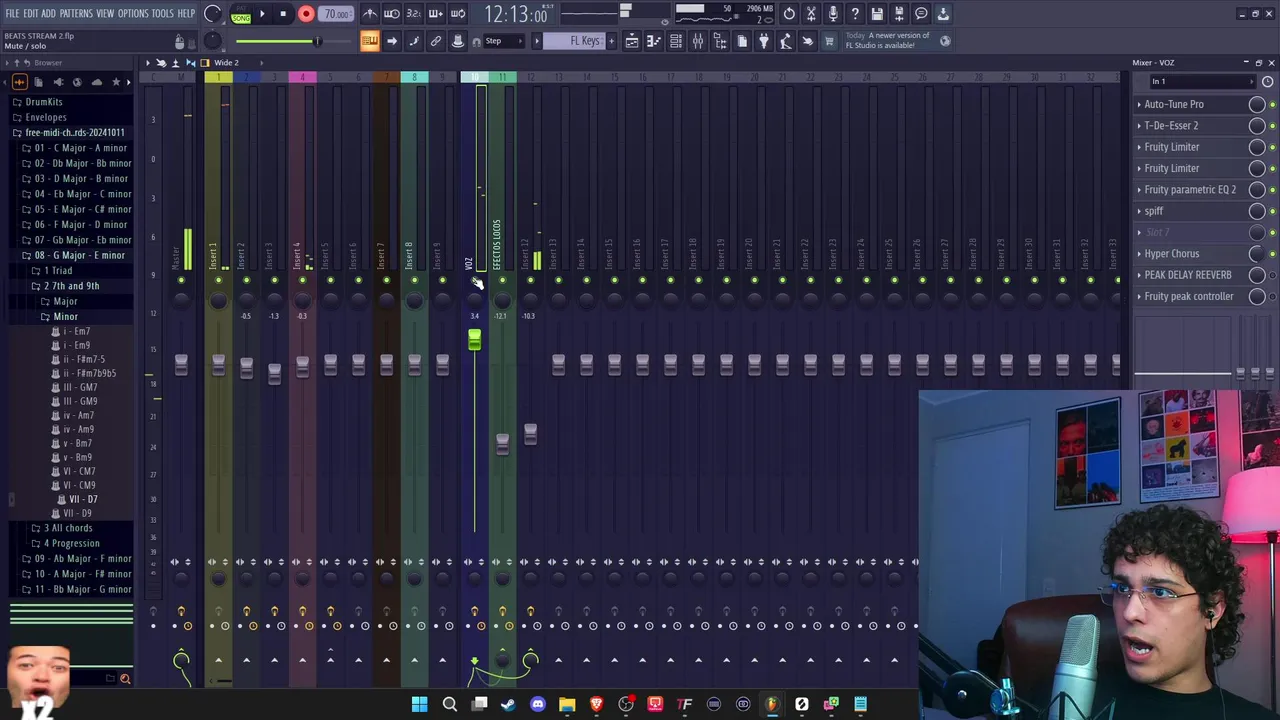The height and width of the screenshot is (720, 1280).
Task: Toggle mute LED on VOZ track
Action: (474, 280)
